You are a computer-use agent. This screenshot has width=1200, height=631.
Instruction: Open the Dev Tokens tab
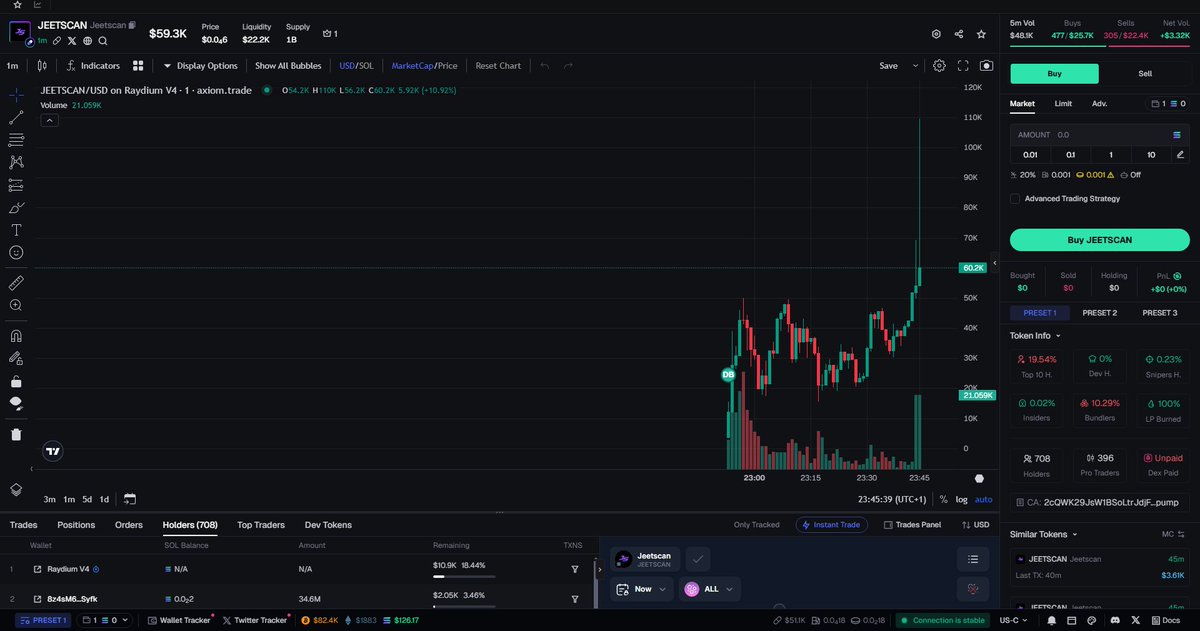click(x=328, y=524)
